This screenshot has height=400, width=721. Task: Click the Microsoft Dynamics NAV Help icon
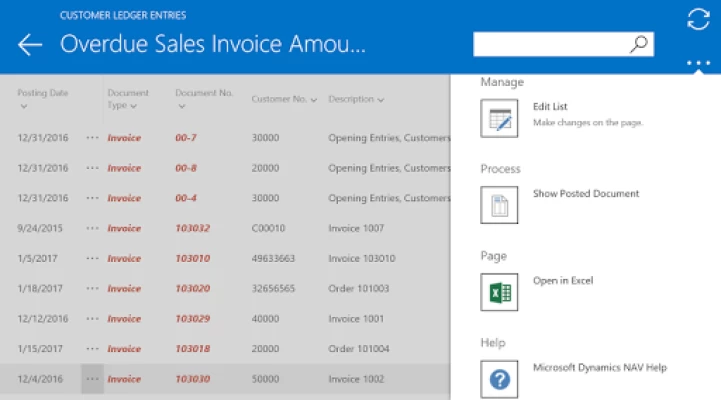pos(499,379)
